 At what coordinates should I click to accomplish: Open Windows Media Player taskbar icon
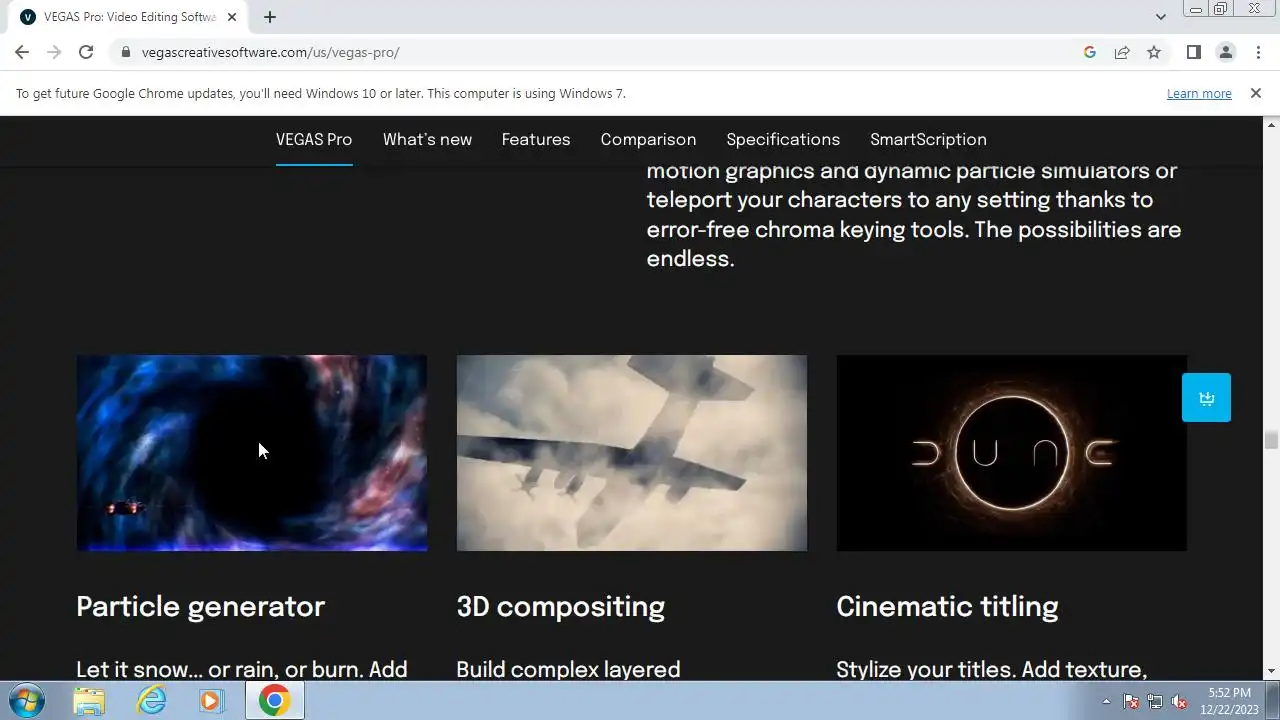tap(211, 701)
